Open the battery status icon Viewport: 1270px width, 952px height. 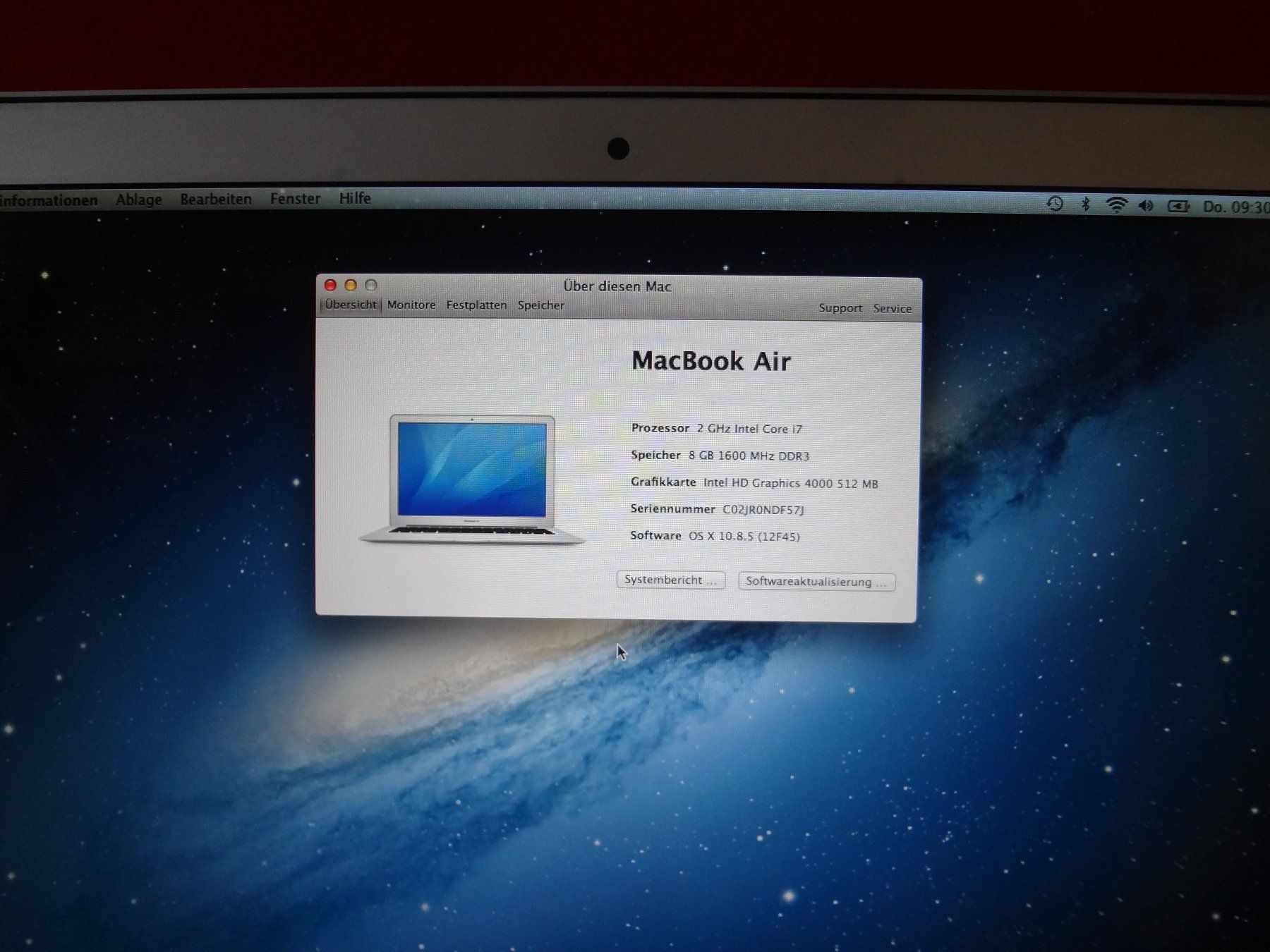tap(1178, 207)
